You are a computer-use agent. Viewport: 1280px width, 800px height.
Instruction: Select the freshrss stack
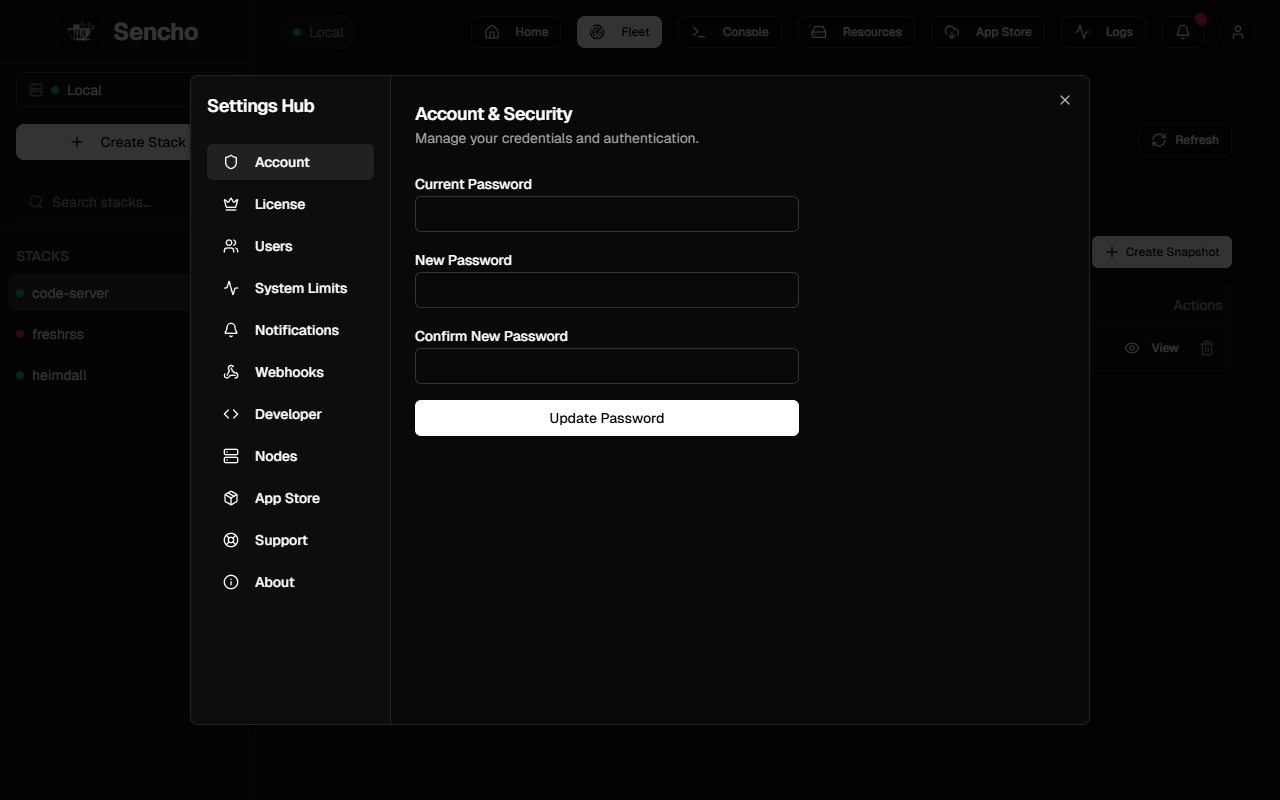coord(98,334)
